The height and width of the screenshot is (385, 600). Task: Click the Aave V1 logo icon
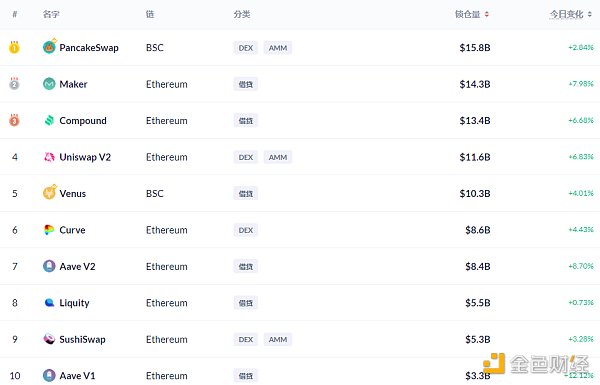click(49, 375)
